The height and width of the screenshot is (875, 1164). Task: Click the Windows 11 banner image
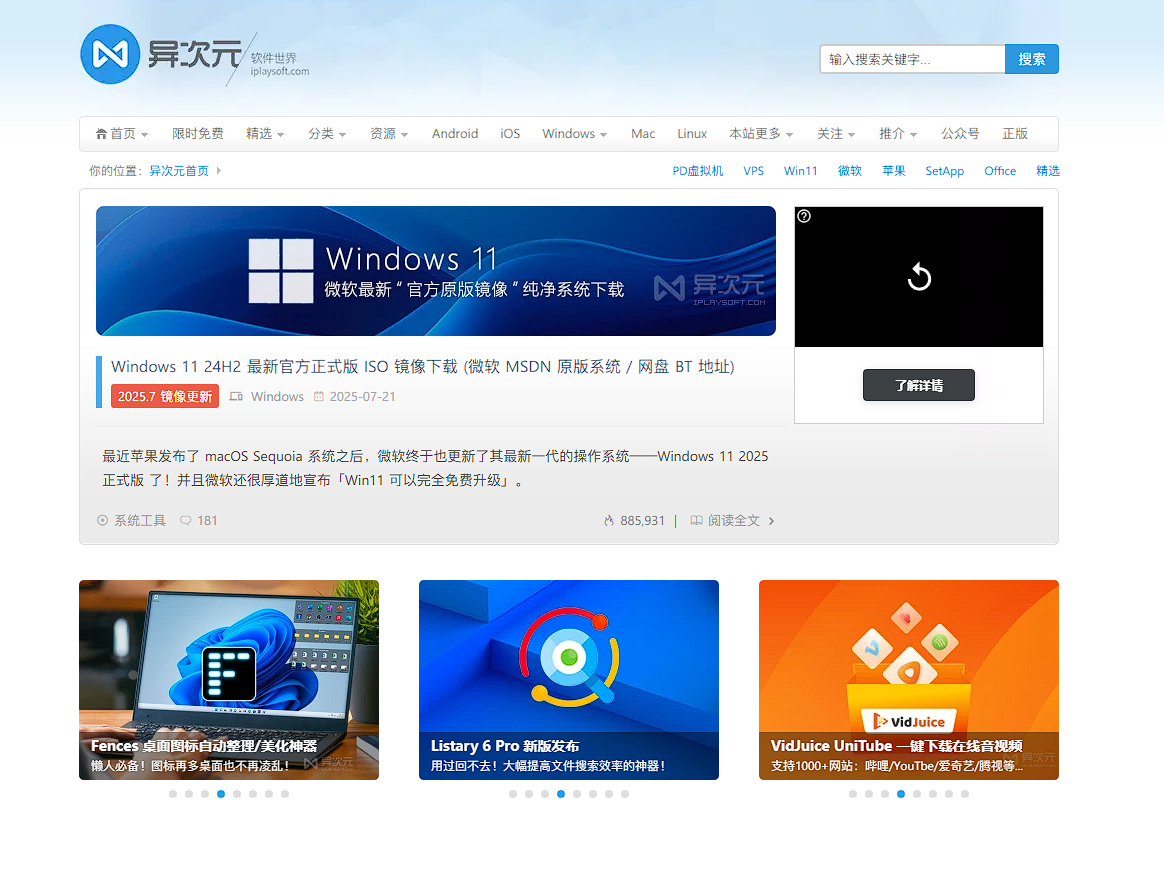tap(436, 271)
